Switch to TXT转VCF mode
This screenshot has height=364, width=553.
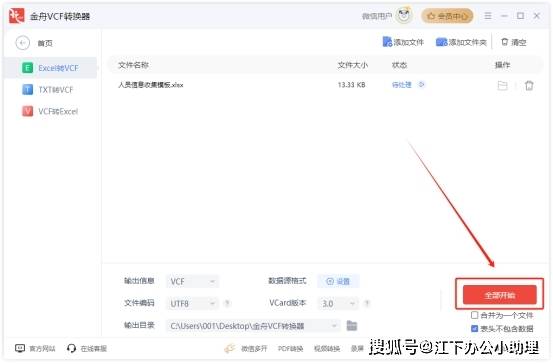(56, 90)
